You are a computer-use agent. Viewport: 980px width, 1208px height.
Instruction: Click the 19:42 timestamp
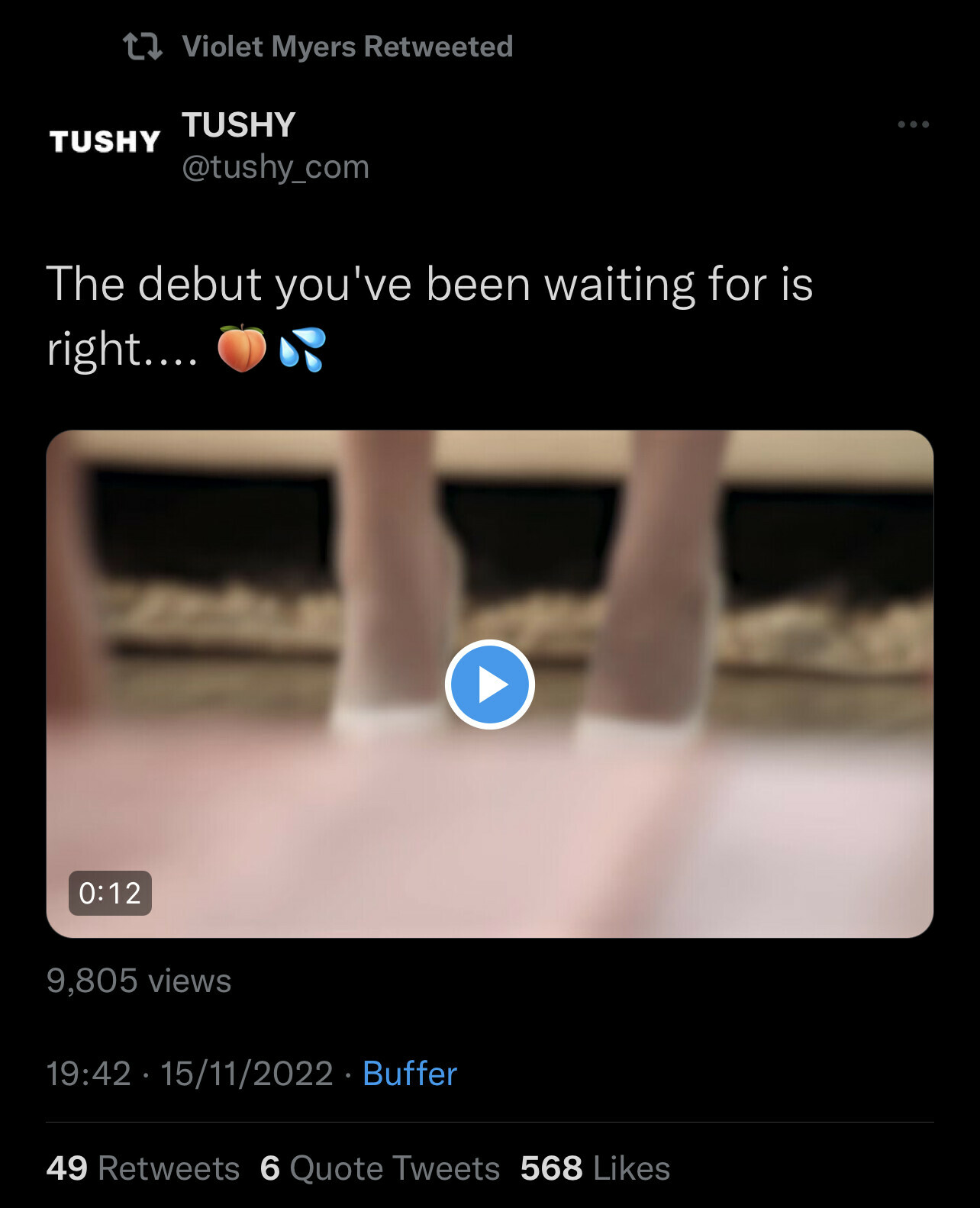[89, 1074]
